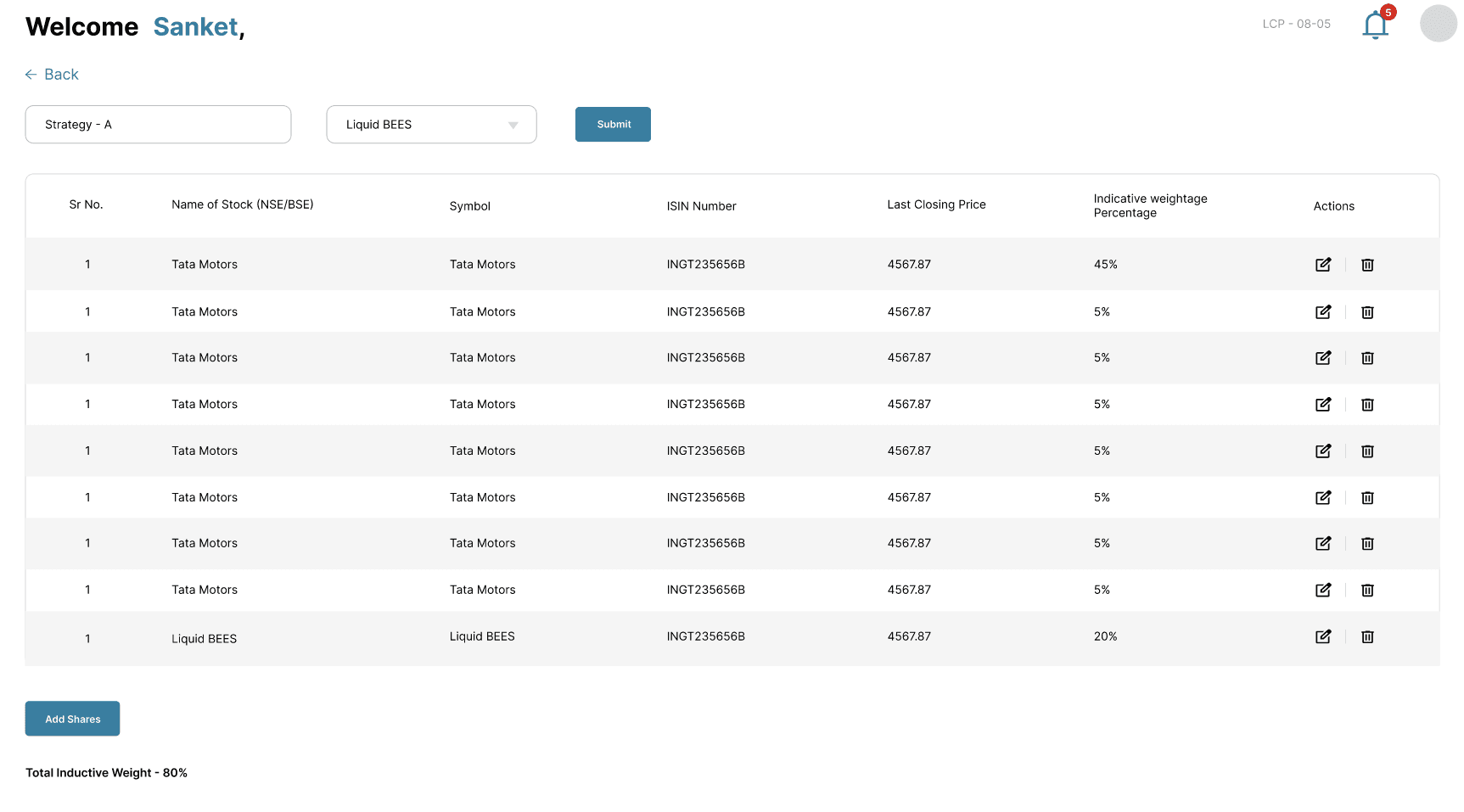Go Back using the back link
Screen dimensions: 1464x812
point(52,75)
